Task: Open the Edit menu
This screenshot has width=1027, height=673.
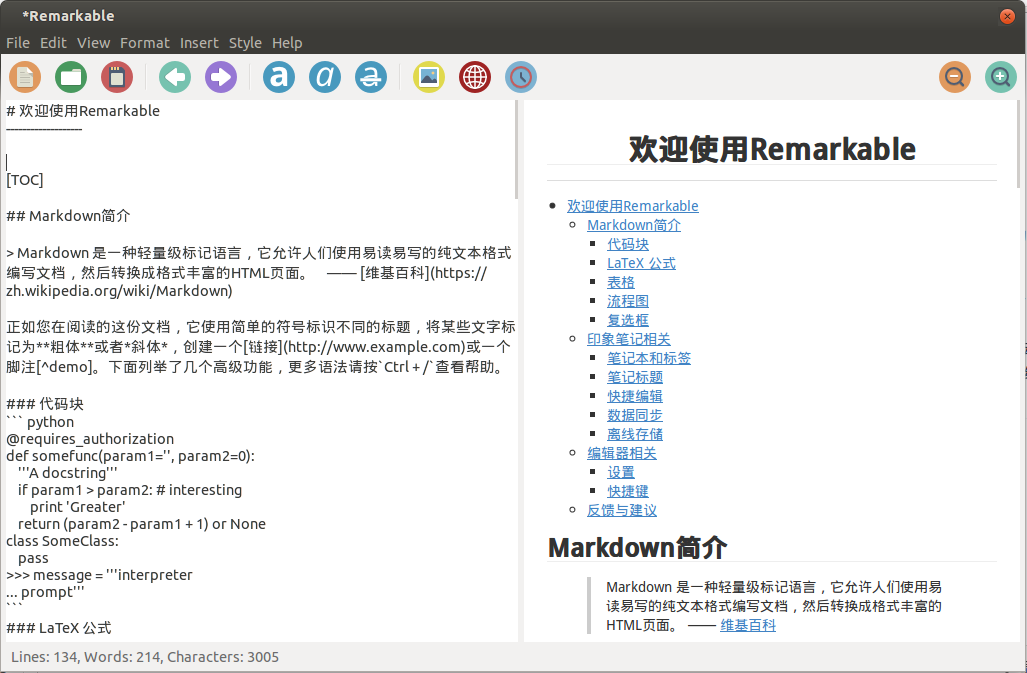Action: [53, 43]
